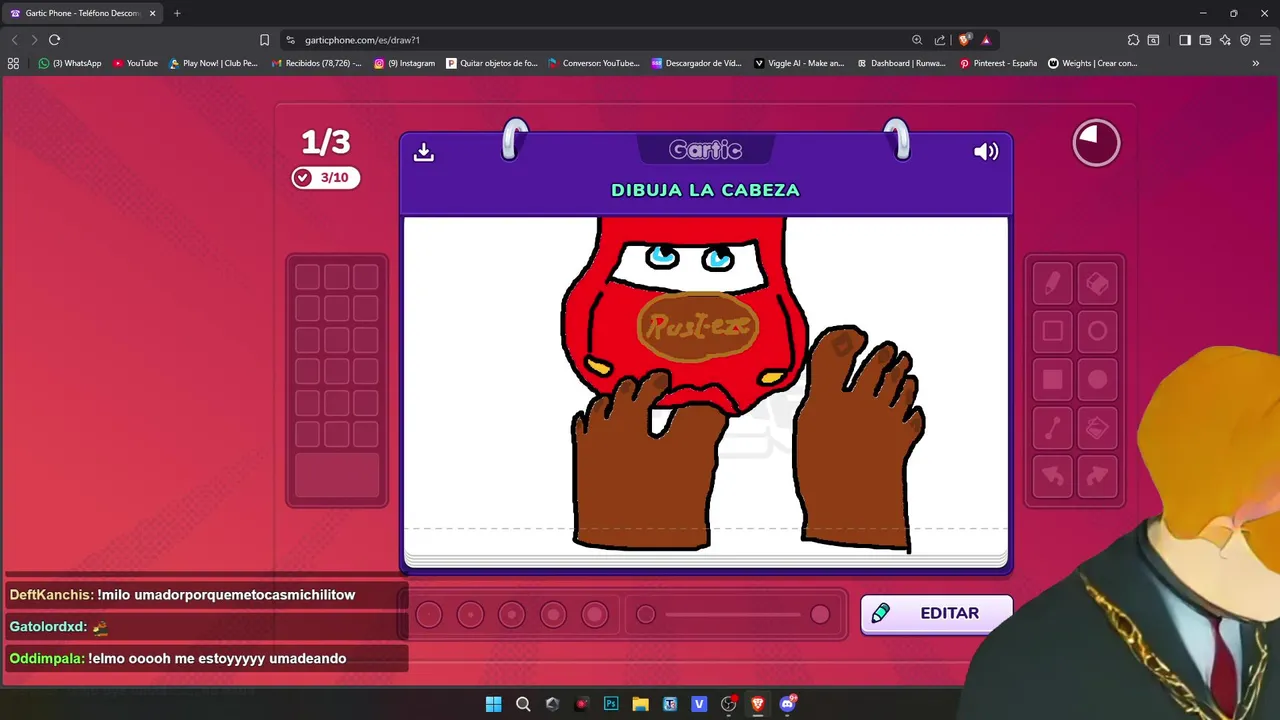Open the WhatsApp bookmark

click(x=70, y=63)
